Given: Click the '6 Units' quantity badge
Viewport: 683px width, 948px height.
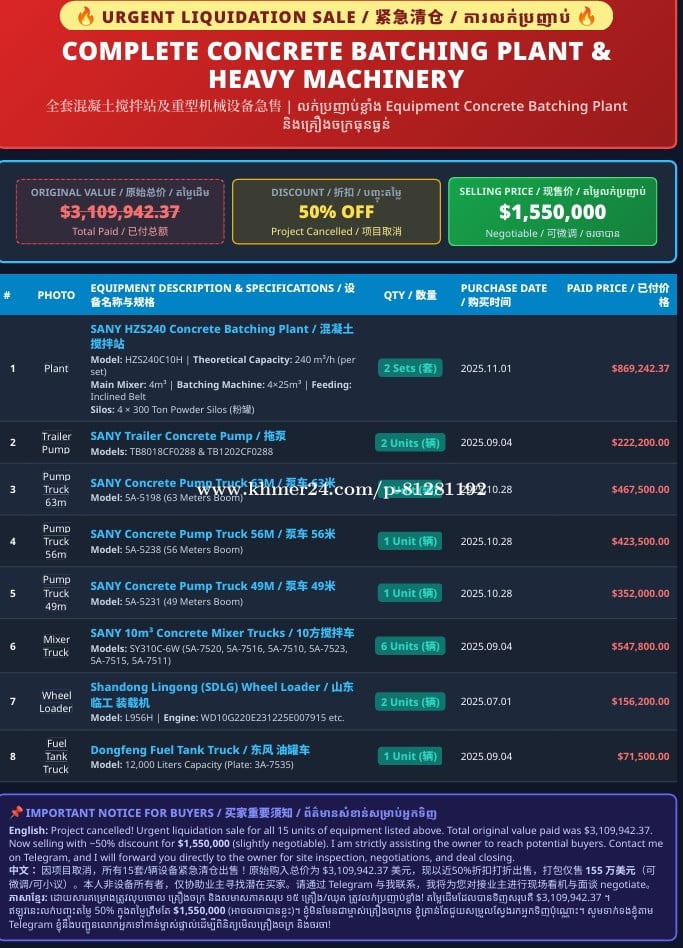Looking at the screenshot, I should pyautogui.click(x=410, y=646).
